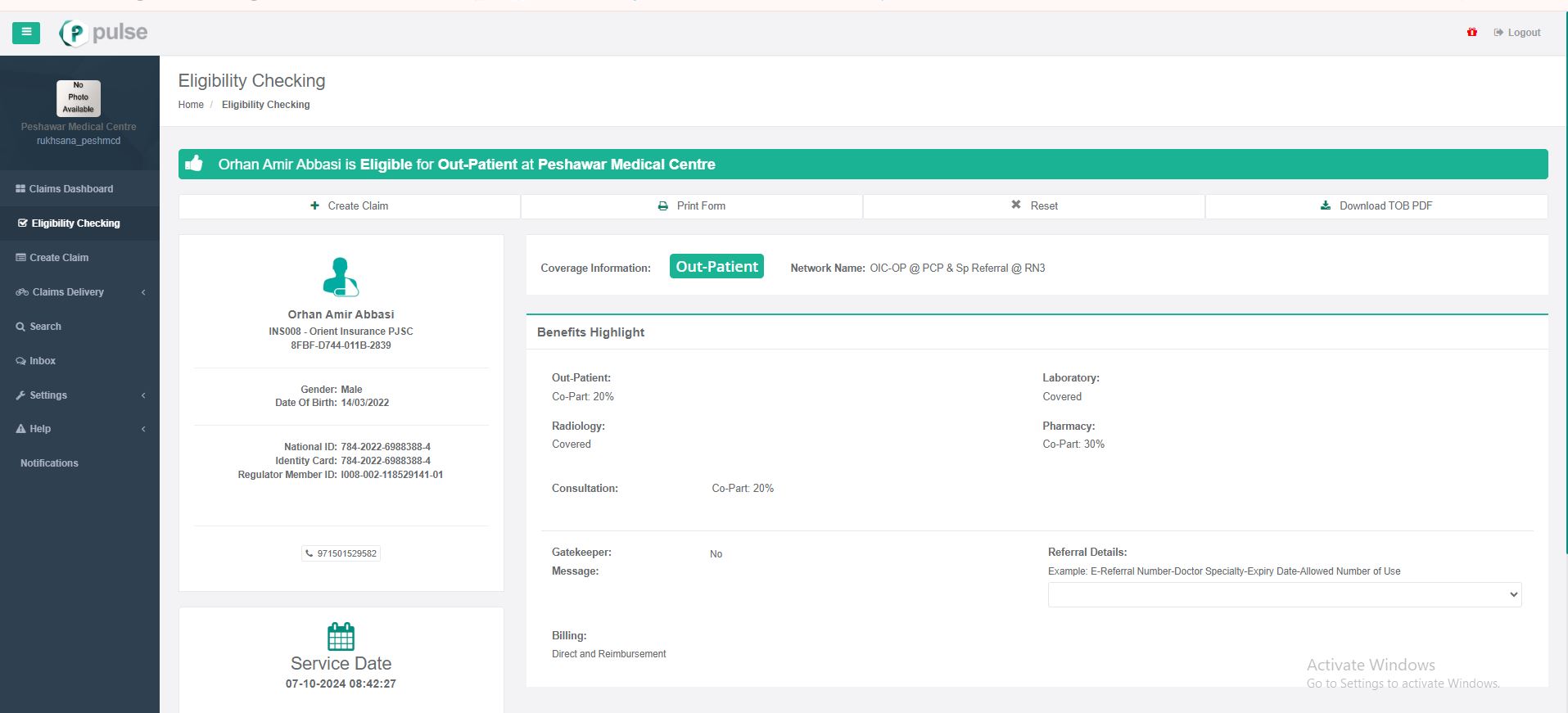Download the TOB PDF

[1376, 206]
